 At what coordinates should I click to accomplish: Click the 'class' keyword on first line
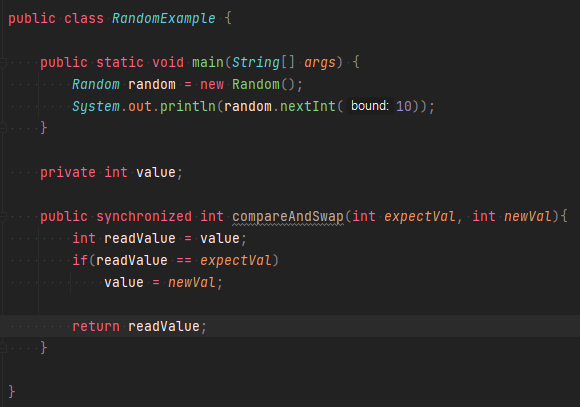point(84,18)
